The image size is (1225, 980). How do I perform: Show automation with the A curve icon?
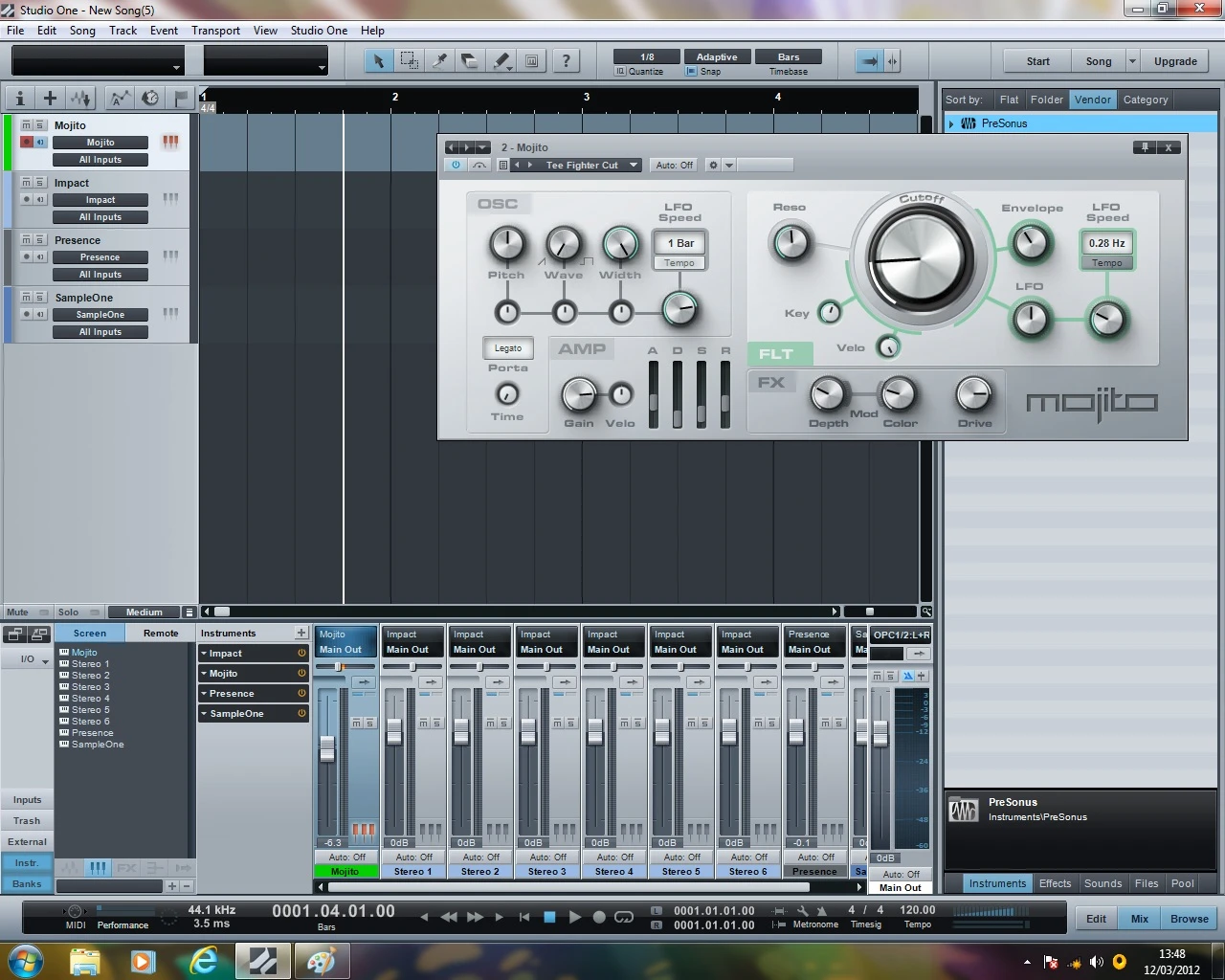pos(120,98)
